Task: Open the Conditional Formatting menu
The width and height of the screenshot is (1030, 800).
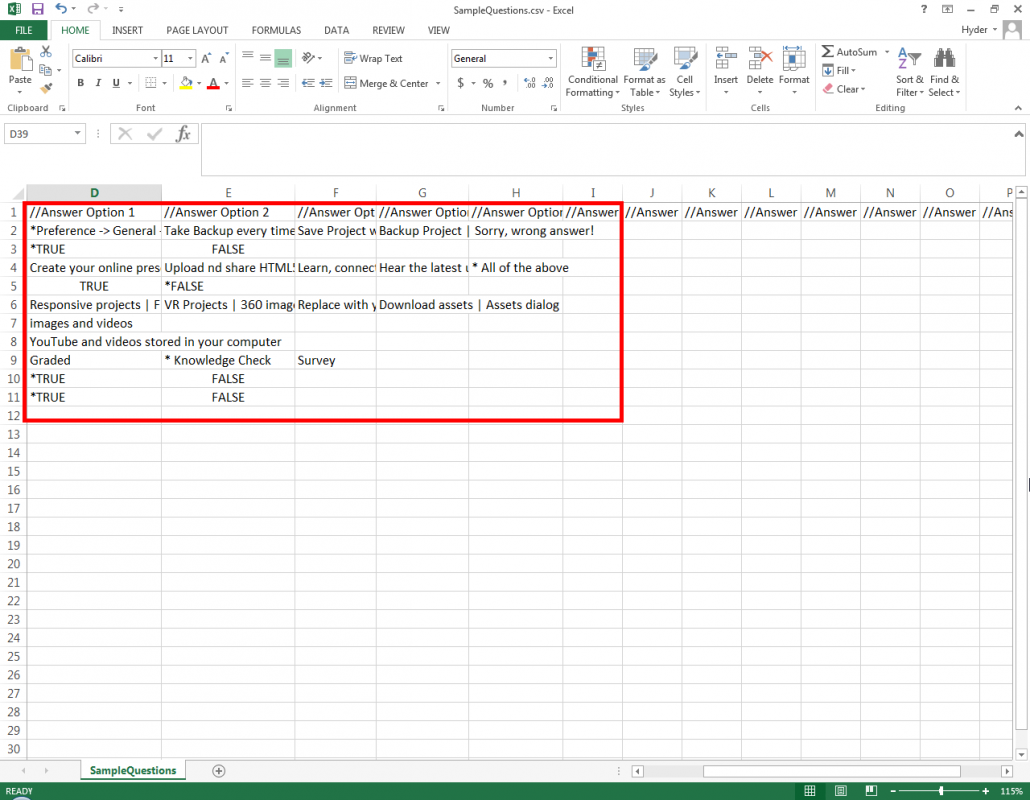Action: (x=592, y=73)
